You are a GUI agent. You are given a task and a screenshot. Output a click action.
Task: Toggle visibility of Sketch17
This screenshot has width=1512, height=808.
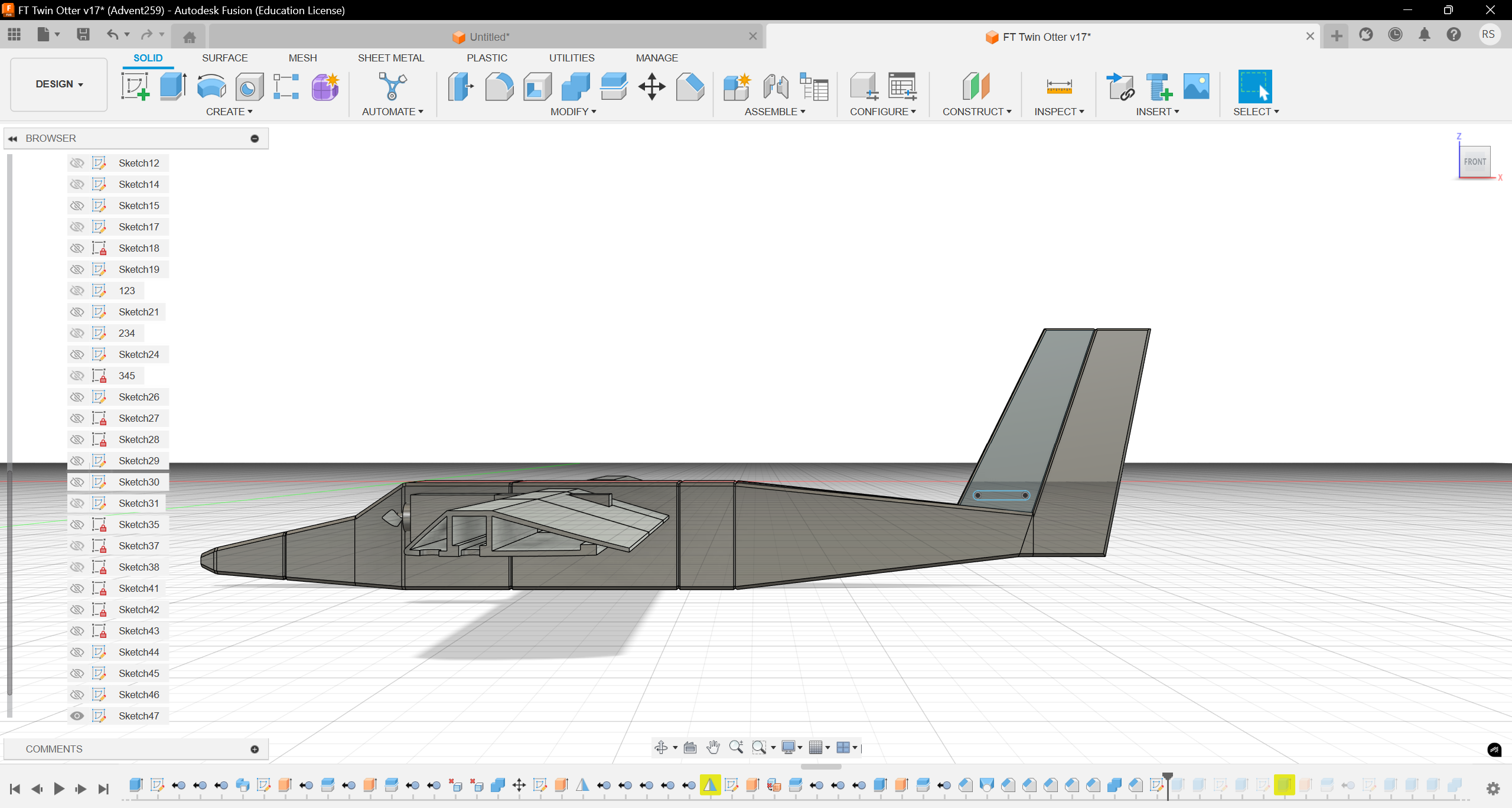pyautogui.click(x=77, y=227)
